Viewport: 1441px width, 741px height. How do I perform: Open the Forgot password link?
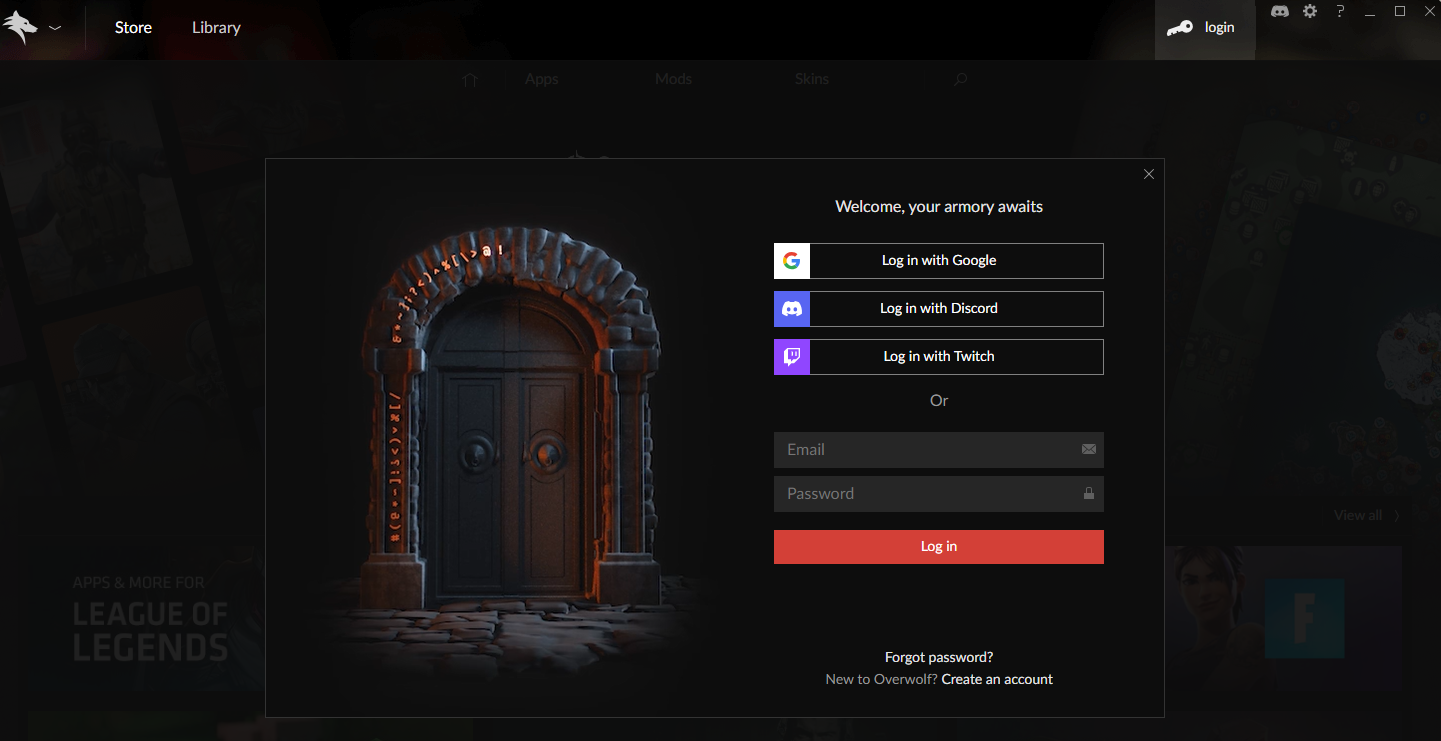939,657
